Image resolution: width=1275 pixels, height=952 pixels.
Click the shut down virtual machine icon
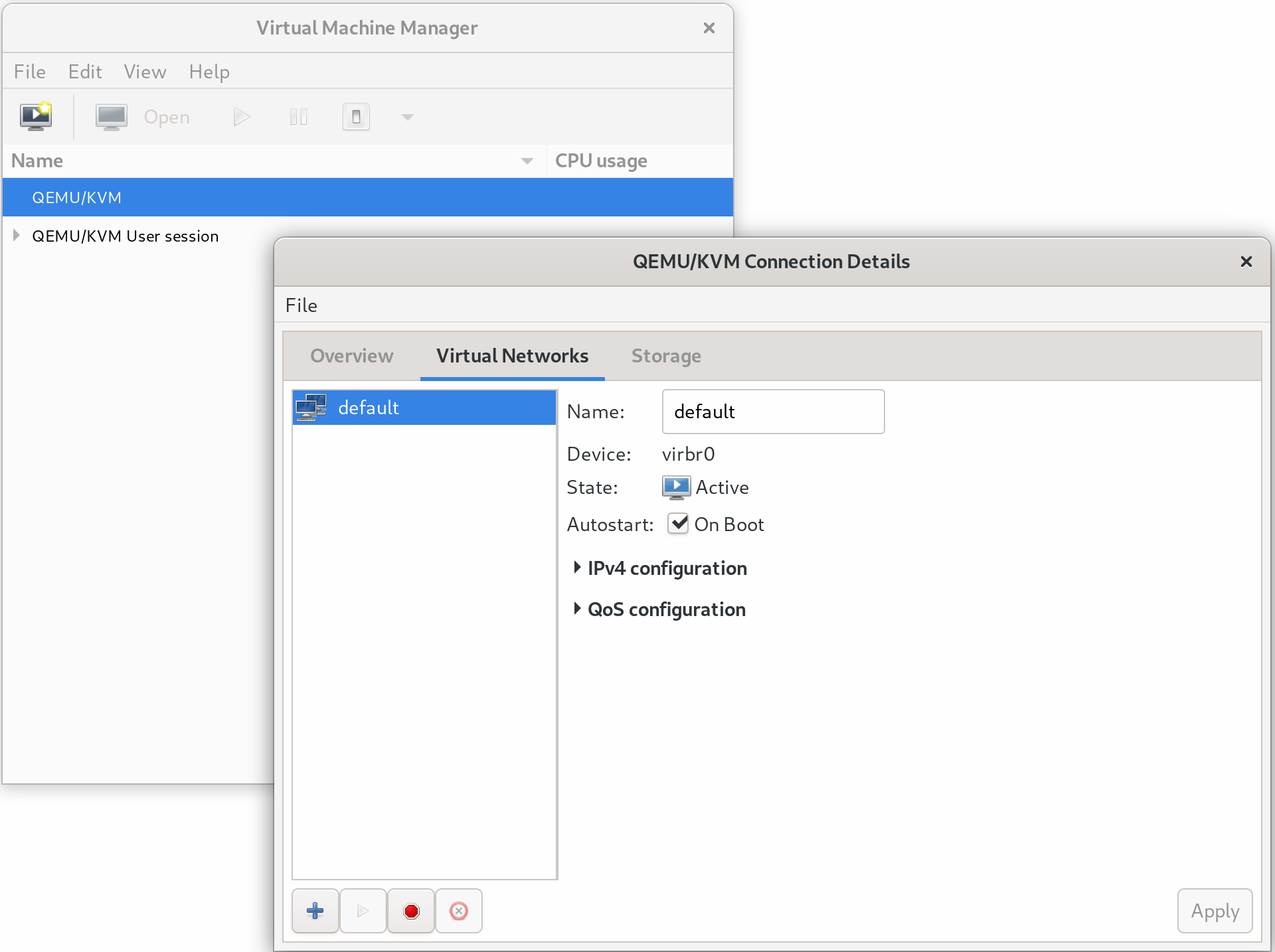click(356, 117)
